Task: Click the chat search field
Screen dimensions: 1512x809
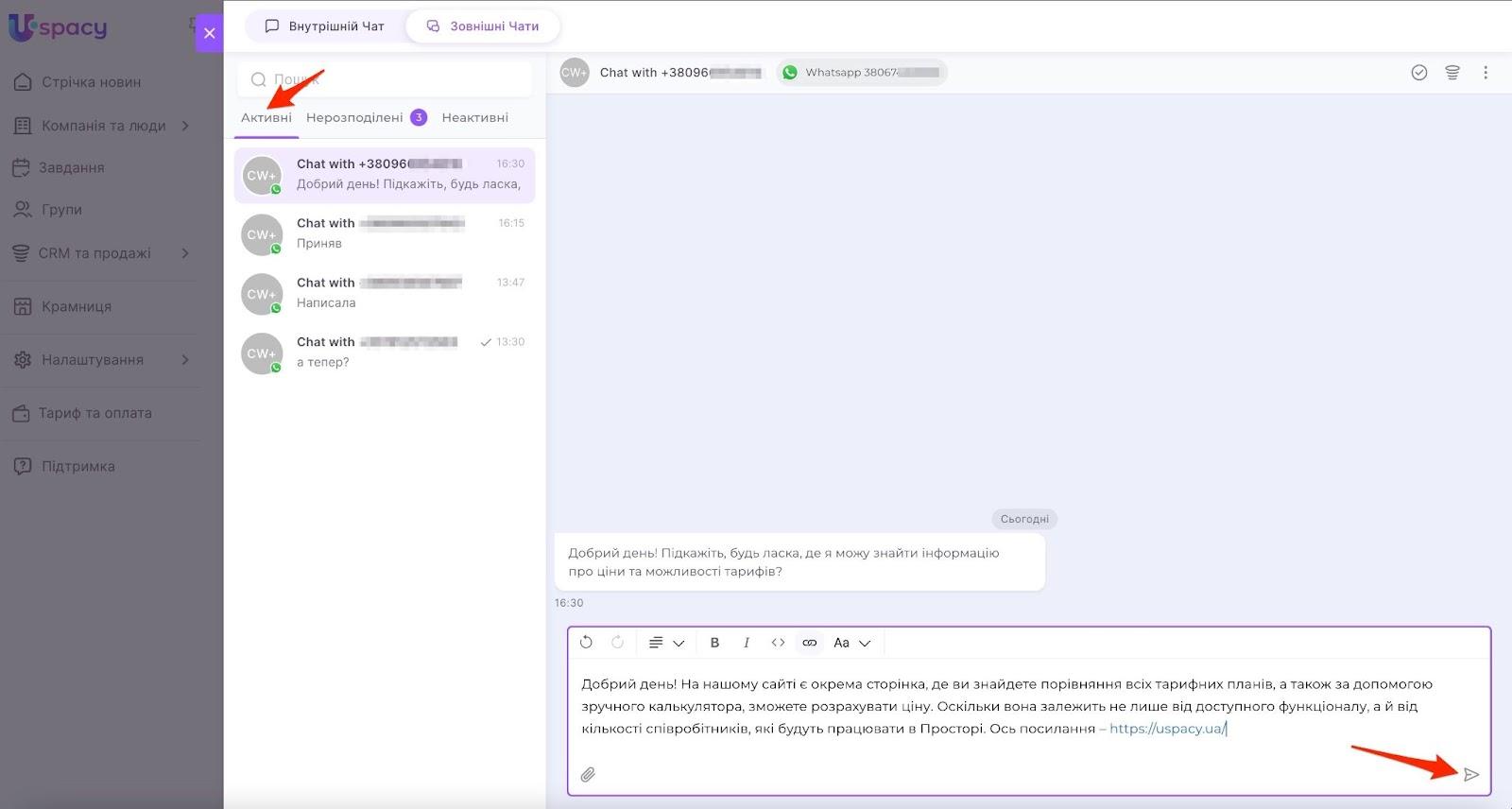Action: coord(385,79)
